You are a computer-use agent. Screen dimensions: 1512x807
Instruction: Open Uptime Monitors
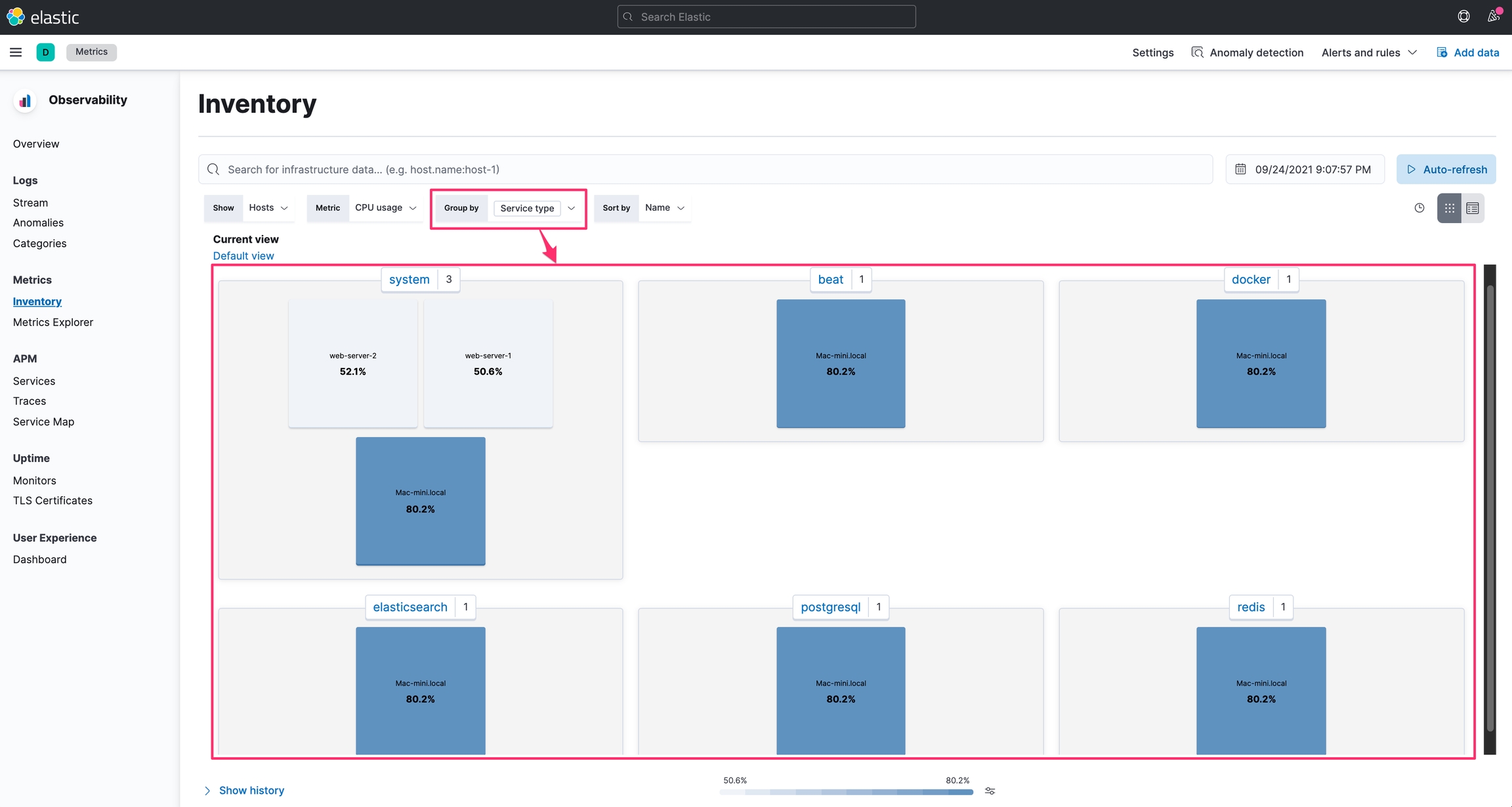click(34, 481)
